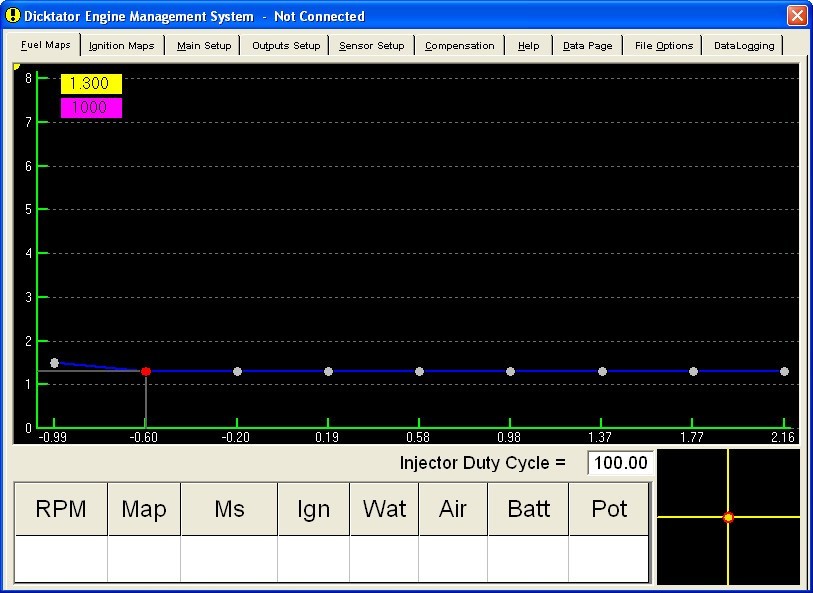Image resolution: width=813 pixels, height=593 pixels.
Task: Go to the Sensor Setup tab
Action: point(372,46)
